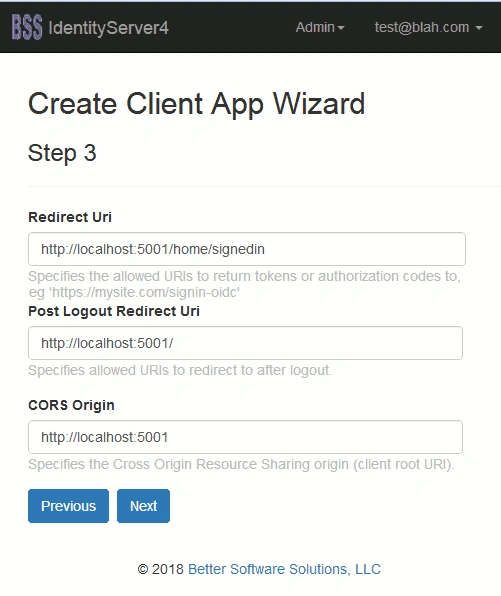Focus the Post Logout Redirect Uri field
Image resolution: width=501 pixels, height=596 pixels.
pos(245,343)
